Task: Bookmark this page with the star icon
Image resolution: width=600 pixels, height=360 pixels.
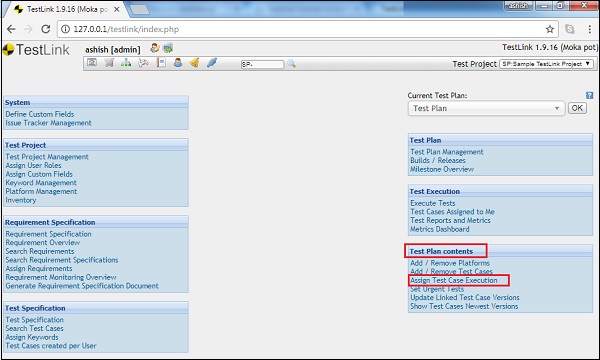Action: 550,29
